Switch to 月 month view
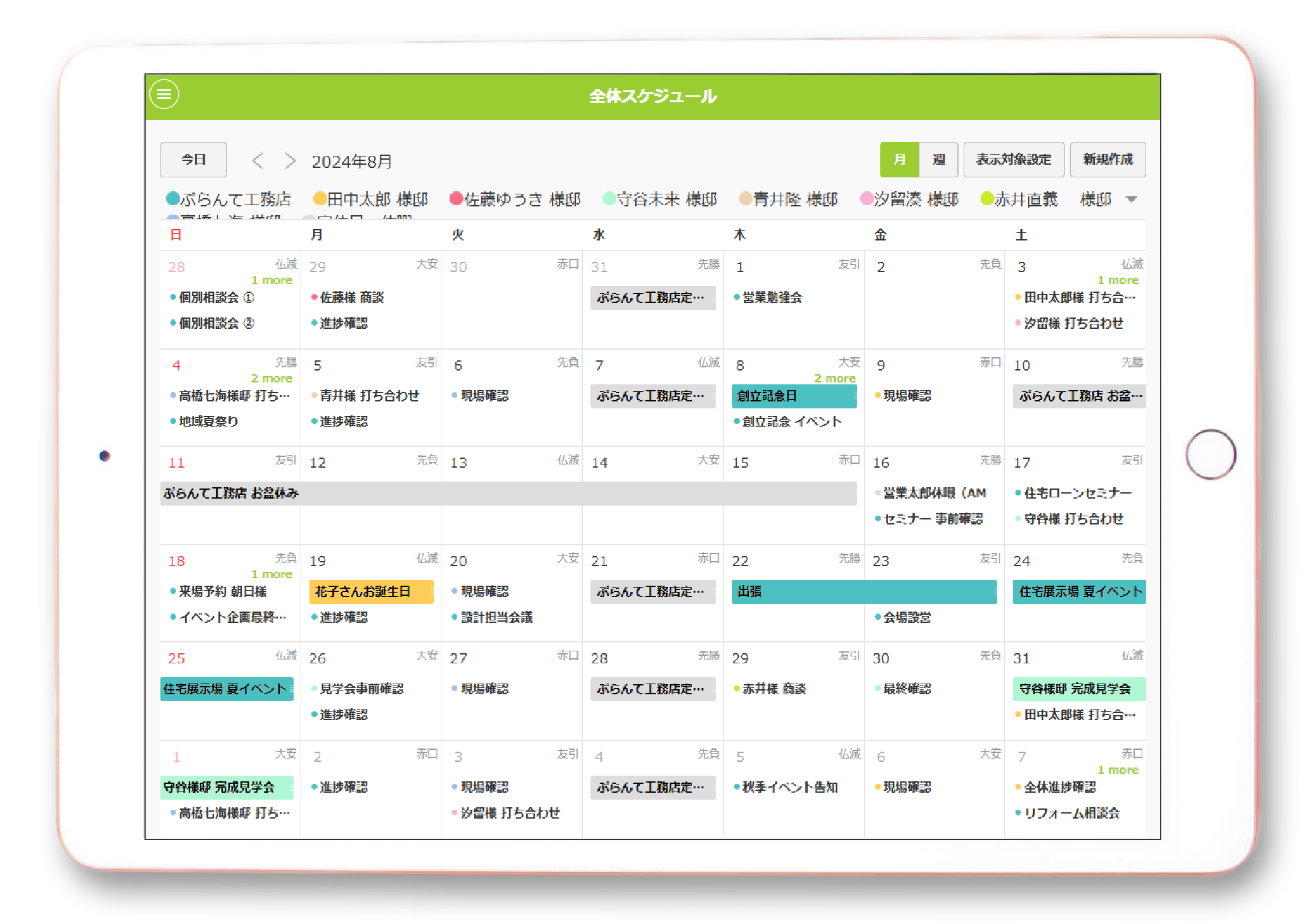 899,160
